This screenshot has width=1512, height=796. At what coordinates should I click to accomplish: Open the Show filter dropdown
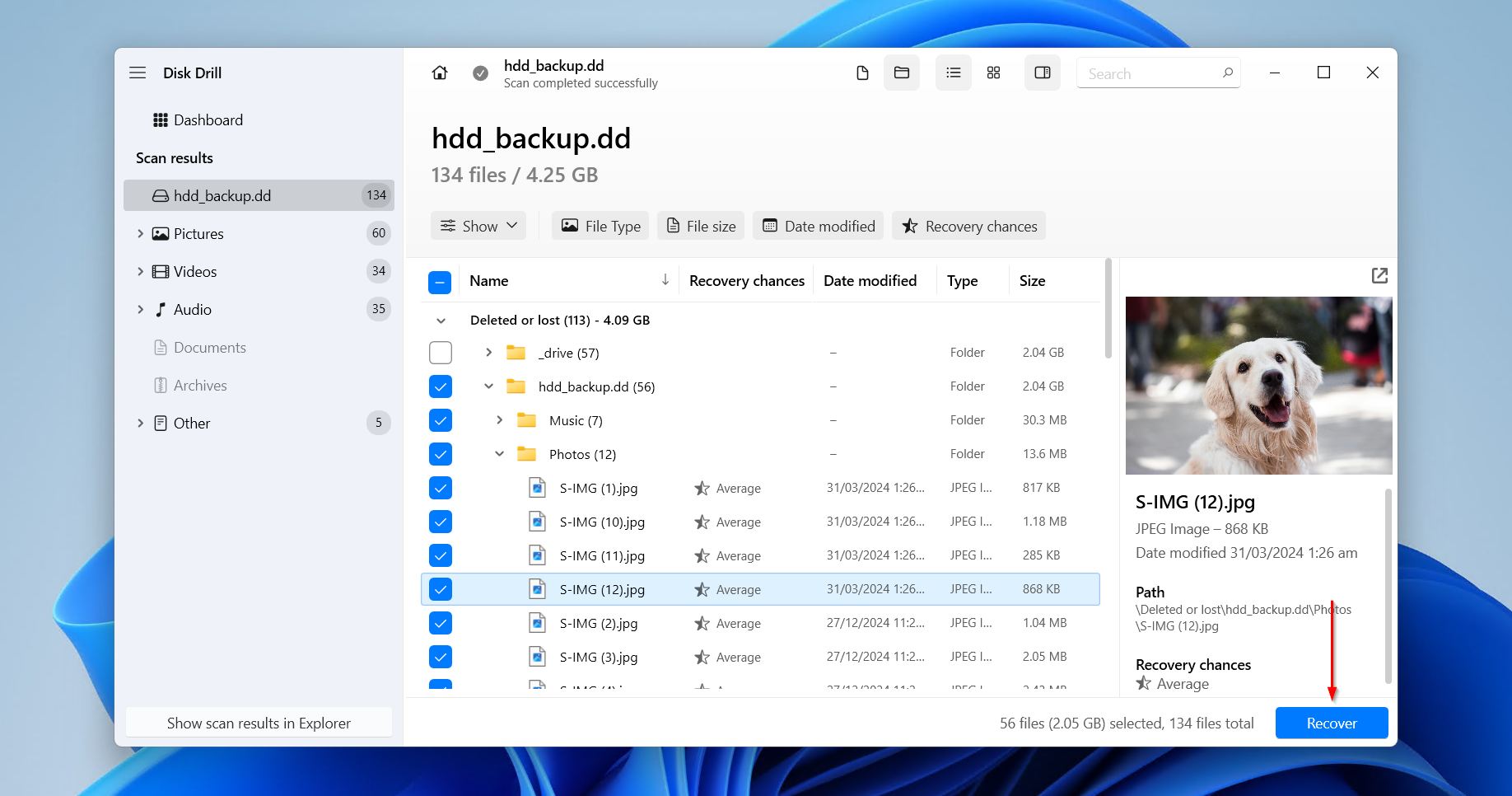click(478, 226)
